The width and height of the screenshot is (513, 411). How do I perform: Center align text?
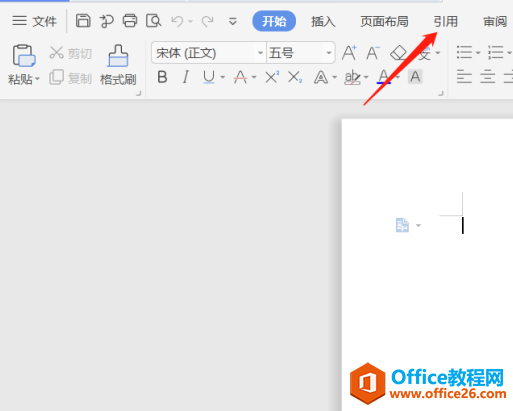(487, 77)
